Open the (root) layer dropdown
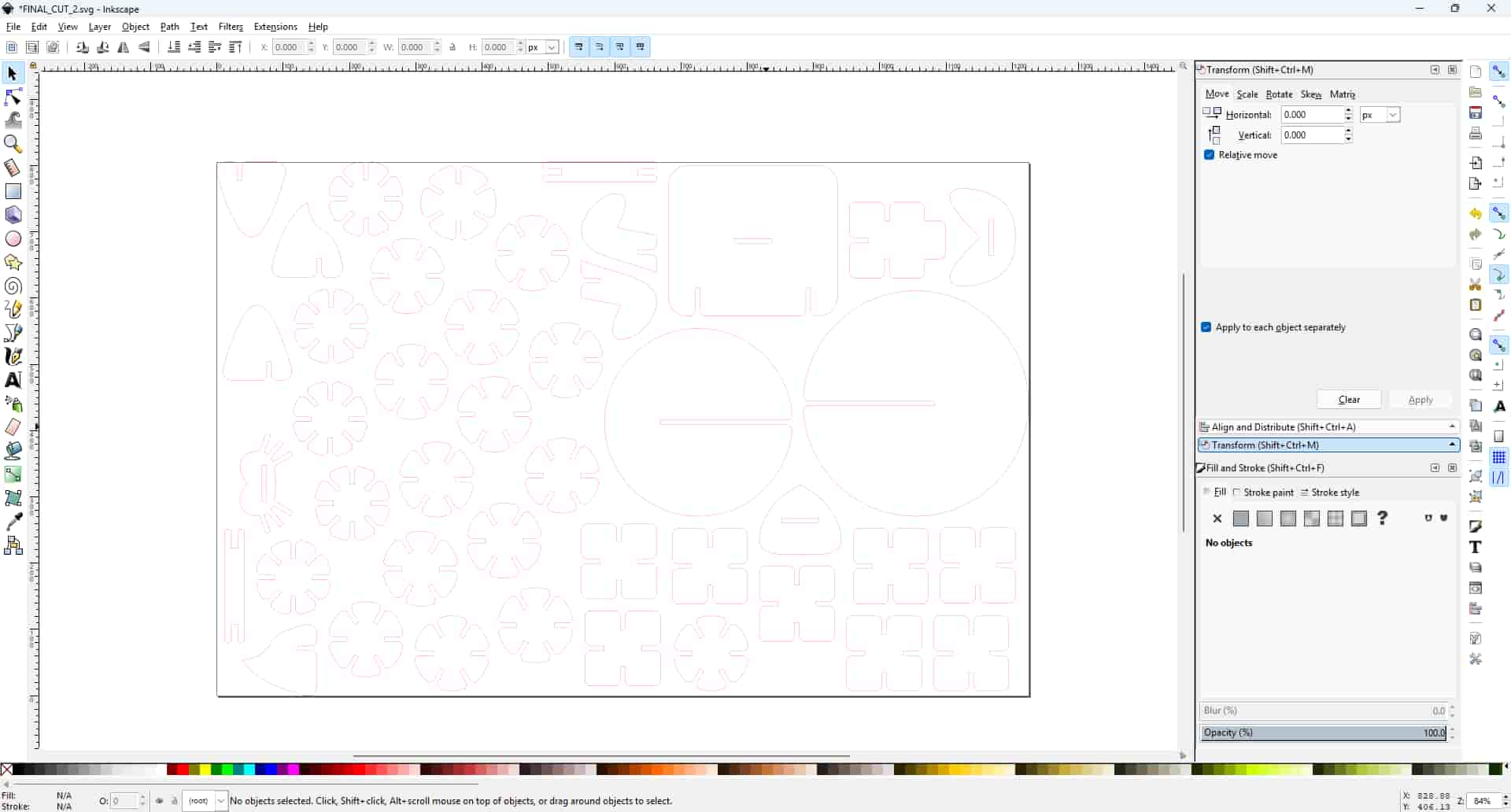 tap(205, 801)
